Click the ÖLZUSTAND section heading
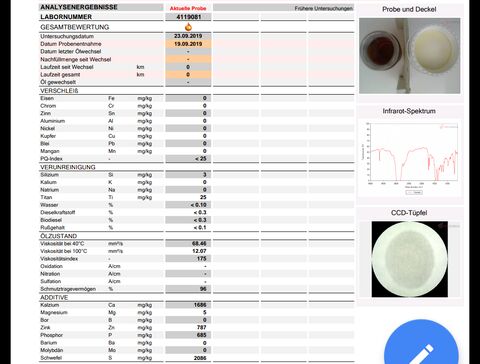 pos(59,236)
